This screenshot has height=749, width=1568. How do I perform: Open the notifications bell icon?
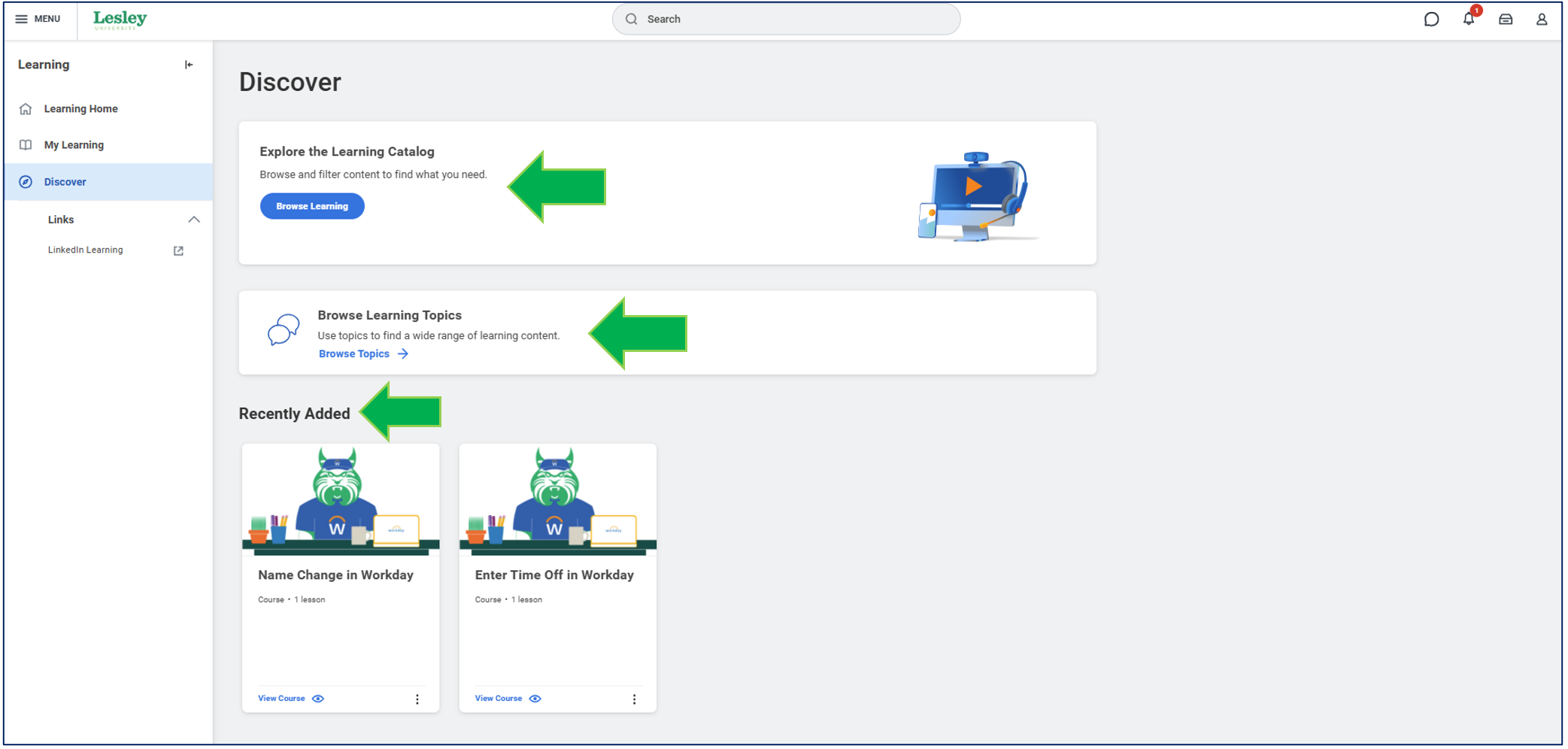(x=1469, y=19)
